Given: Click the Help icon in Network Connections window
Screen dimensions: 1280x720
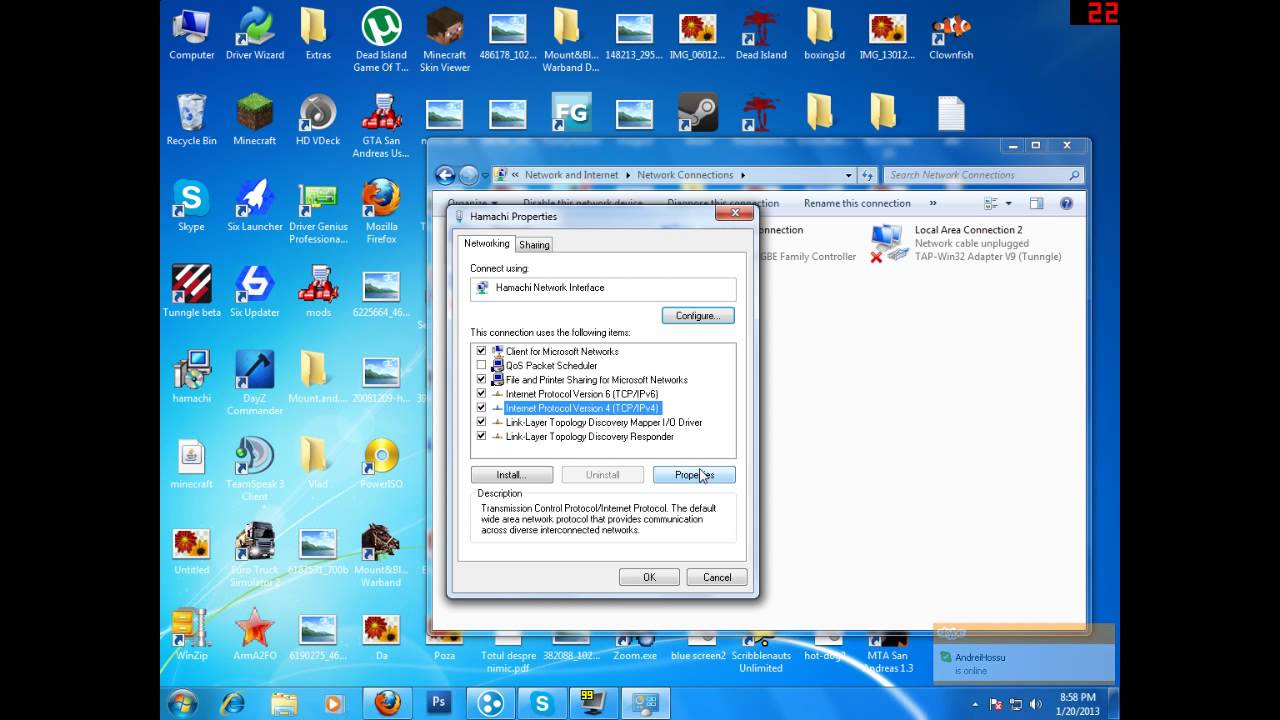Looking at the screenshot, I should pos(1066,203).
